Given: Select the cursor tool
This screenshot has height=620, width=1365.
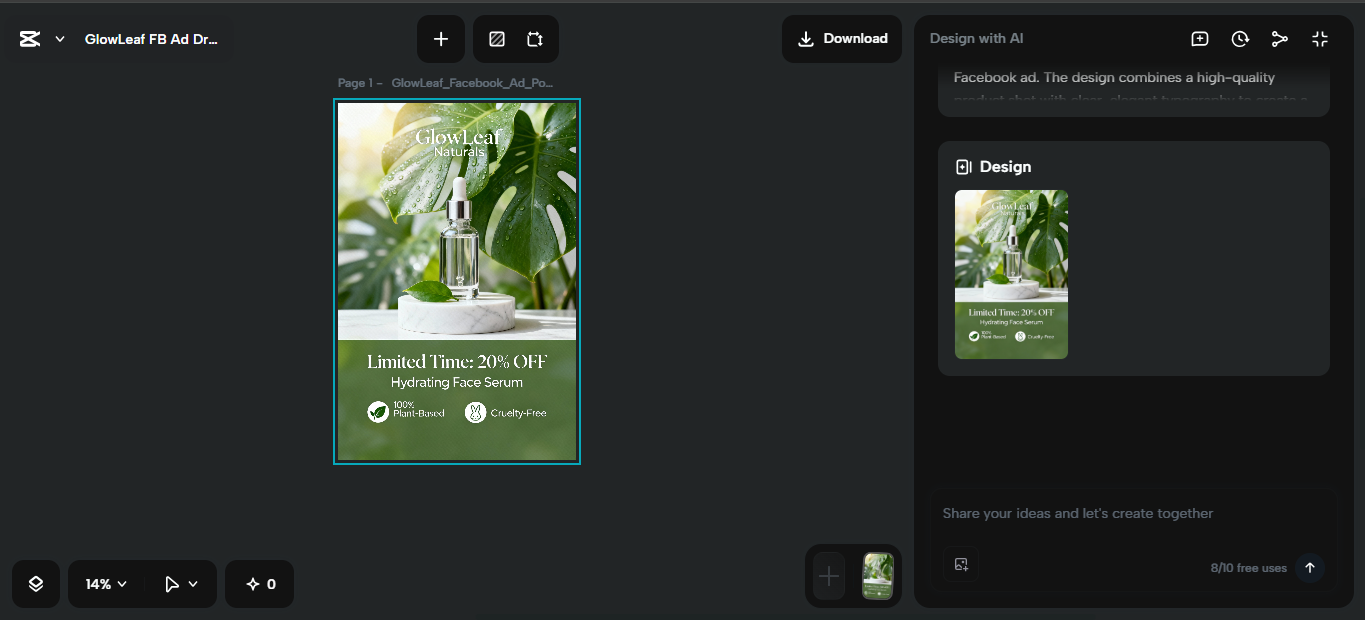Looking at the screenshot, I should tap(173, 583).
